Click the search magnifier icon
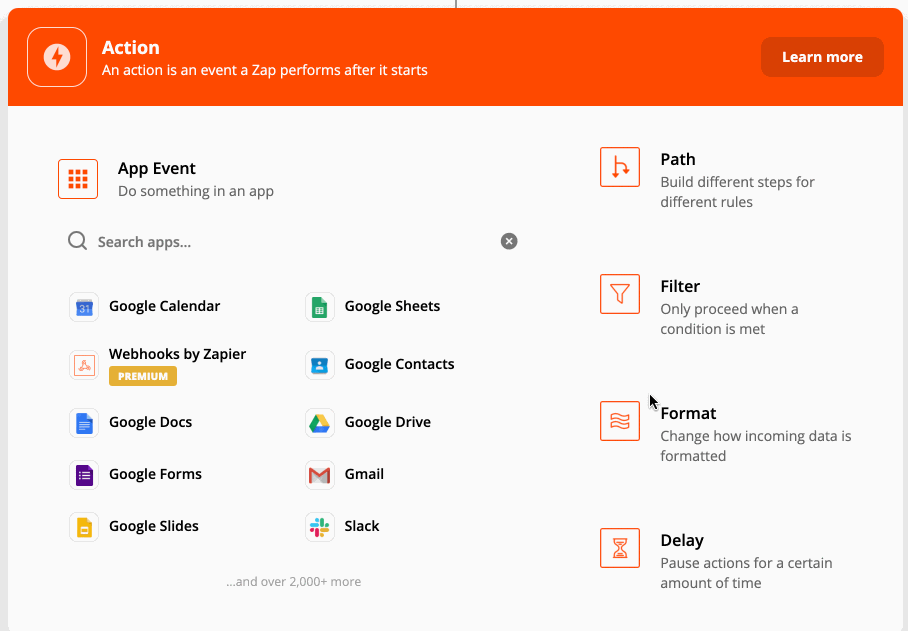The image size is (908, 631). point(77,241)
